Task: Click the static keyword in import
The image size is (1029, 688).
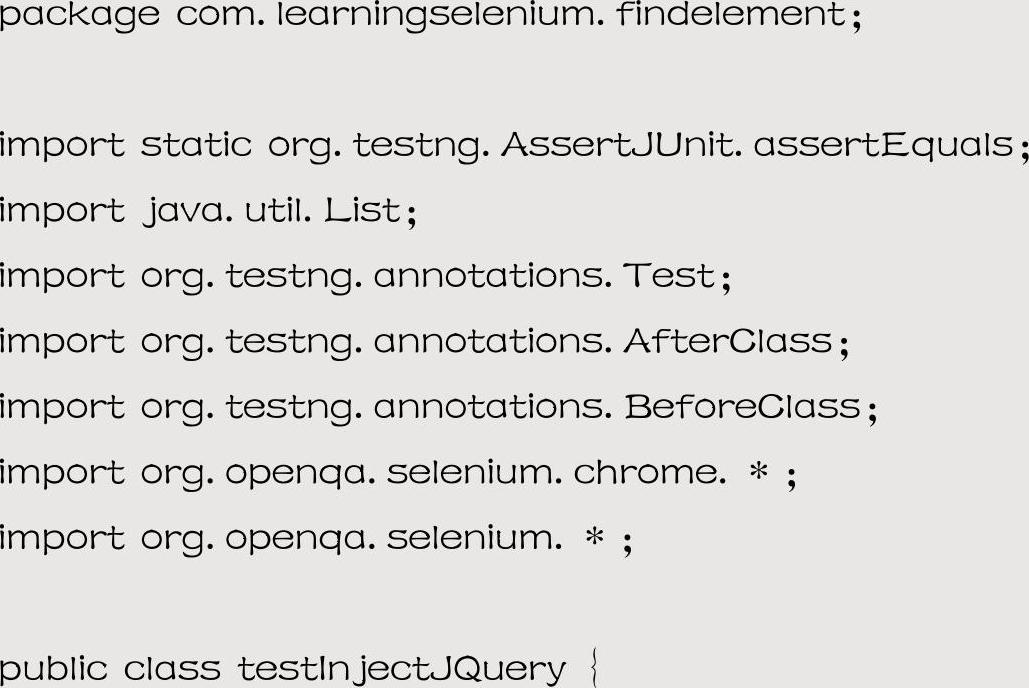Action: click(196, 144)
